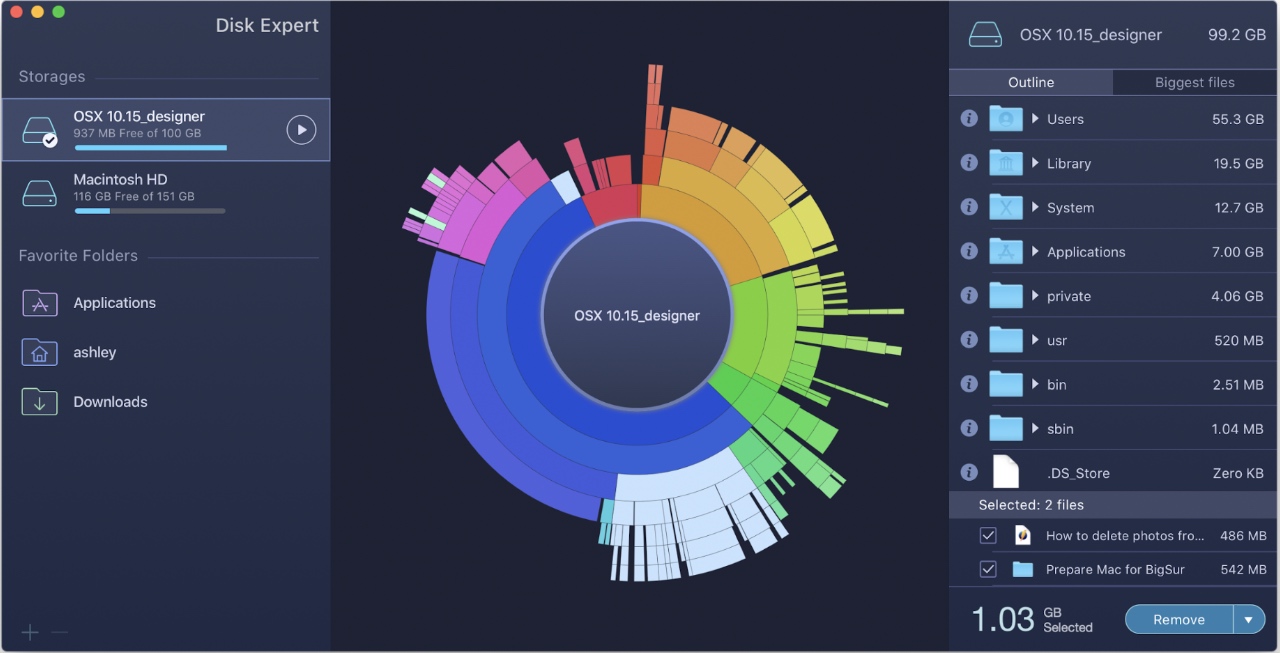Show info for the usr folder

[968, 340]
